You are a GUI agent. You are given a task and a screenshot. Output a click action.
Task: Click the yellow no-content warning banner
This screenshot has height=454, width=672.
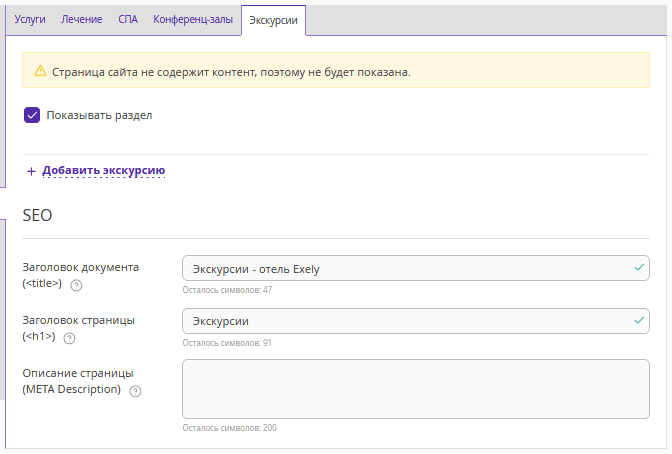pos(336,70)
